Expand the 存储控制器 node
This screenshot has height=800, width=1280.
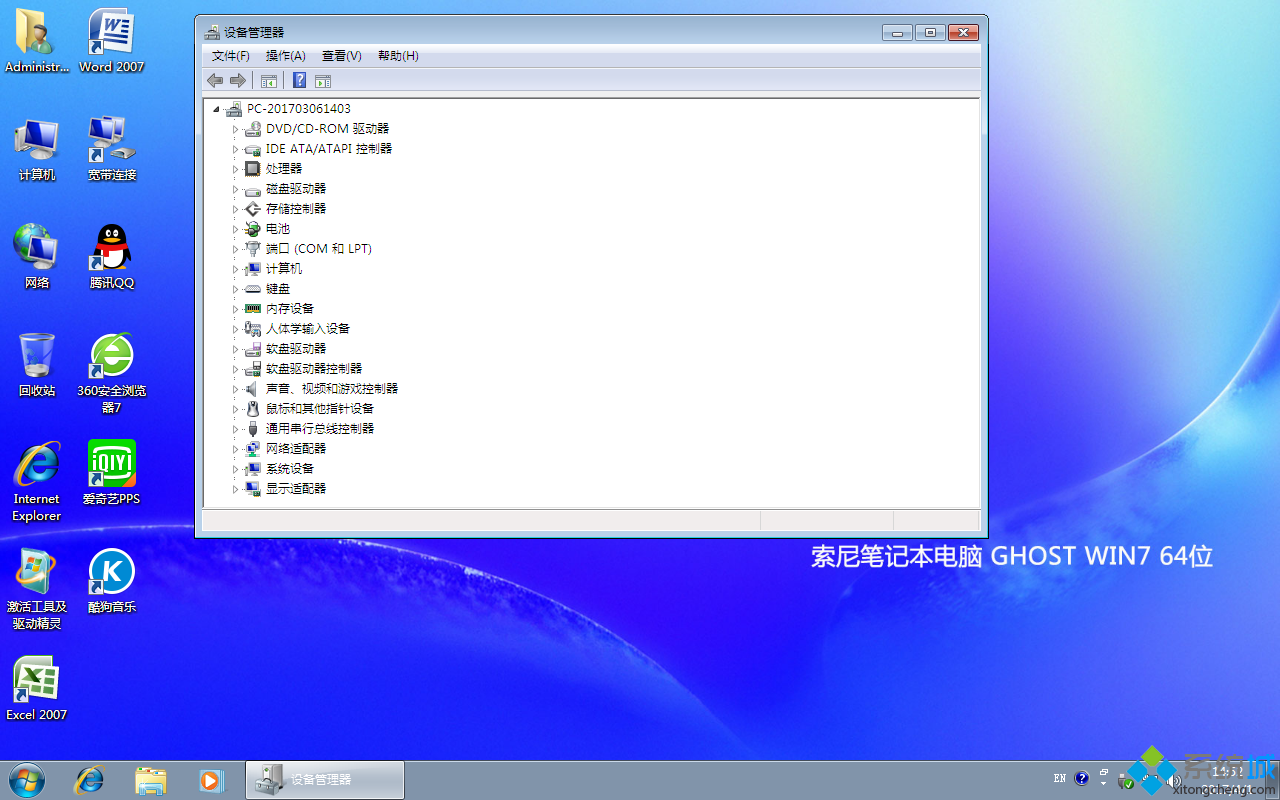236,209
